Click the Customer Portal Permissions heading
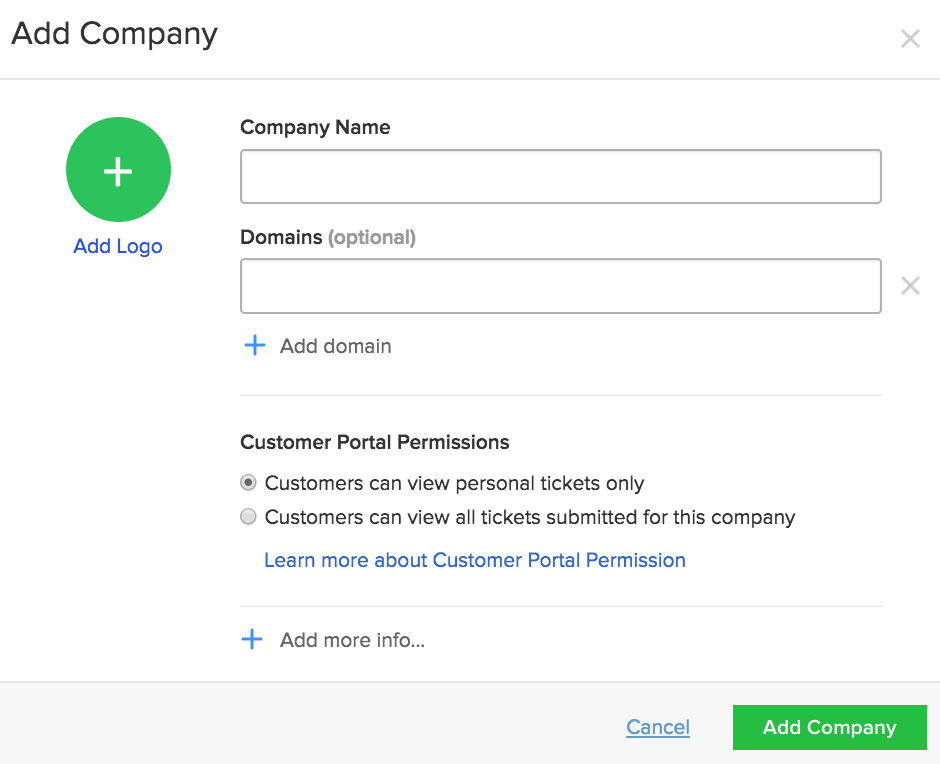Image resolution: width=940 pixels, height=764 pixels. click(375, 442)
